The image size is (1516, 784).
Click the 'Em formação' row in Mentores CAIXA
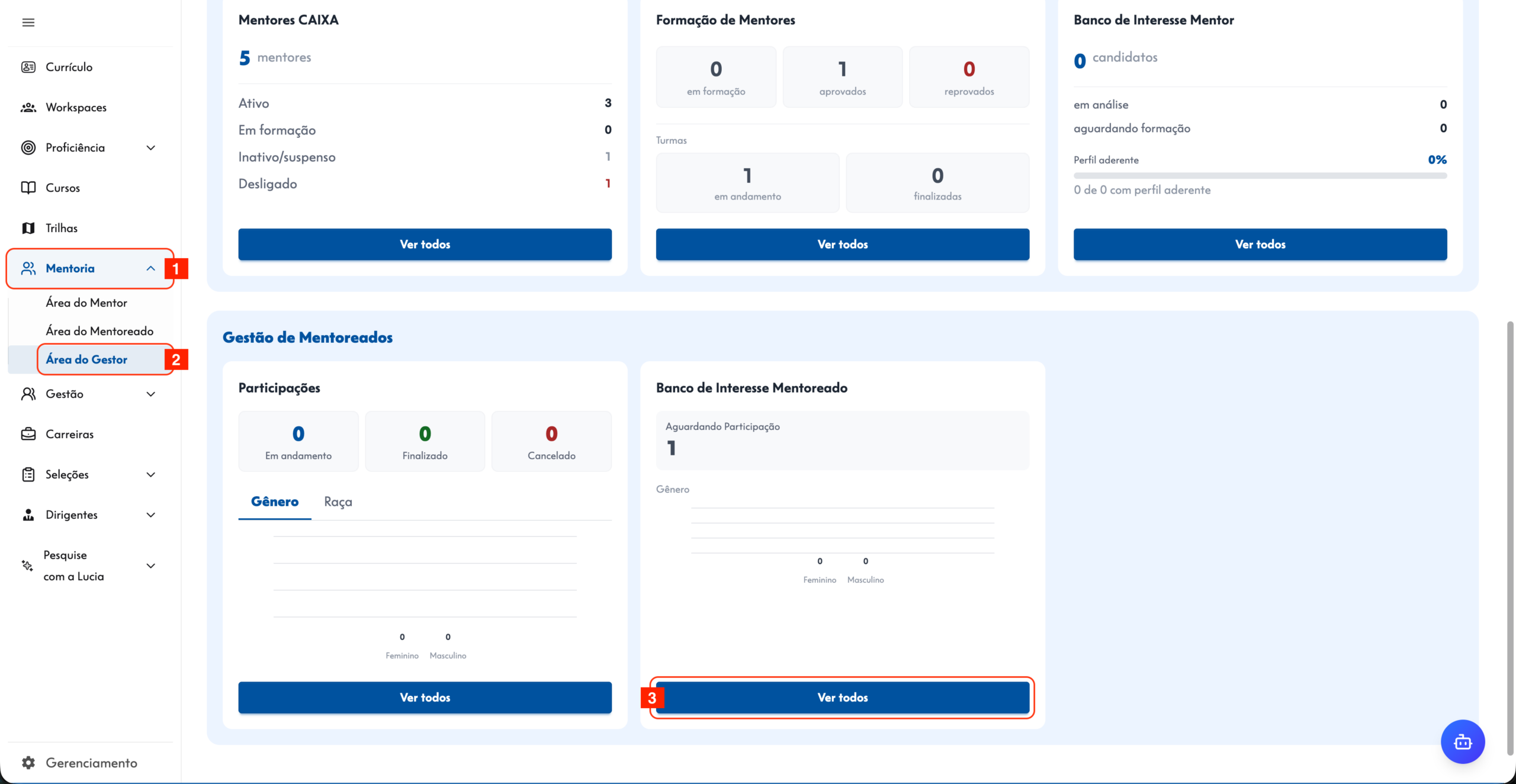coord(425,130)
